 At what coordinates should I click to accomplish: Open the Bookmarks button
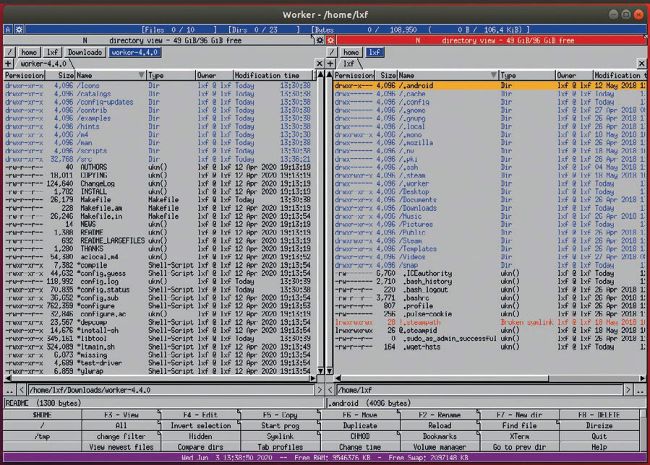(x=439, y=436)
